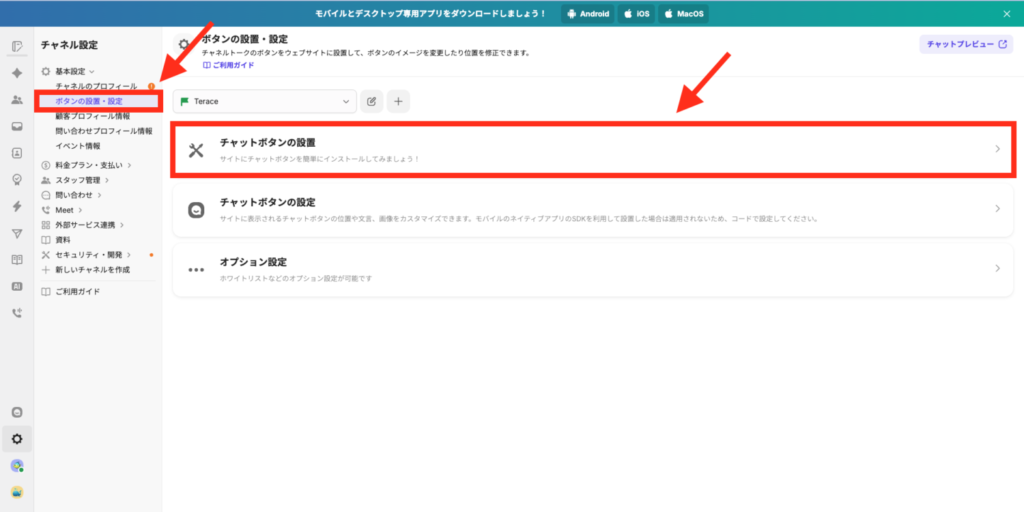Image resolution: width=1024 pixels, height=512 pixels.
Task: Click the Android download button
Action: [x=588, y=14]
